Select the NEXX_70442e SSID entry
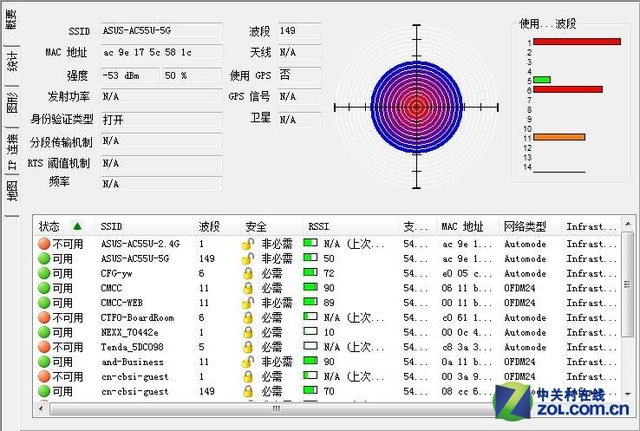The width and height of the screenshot is (640, 431). 130,332
